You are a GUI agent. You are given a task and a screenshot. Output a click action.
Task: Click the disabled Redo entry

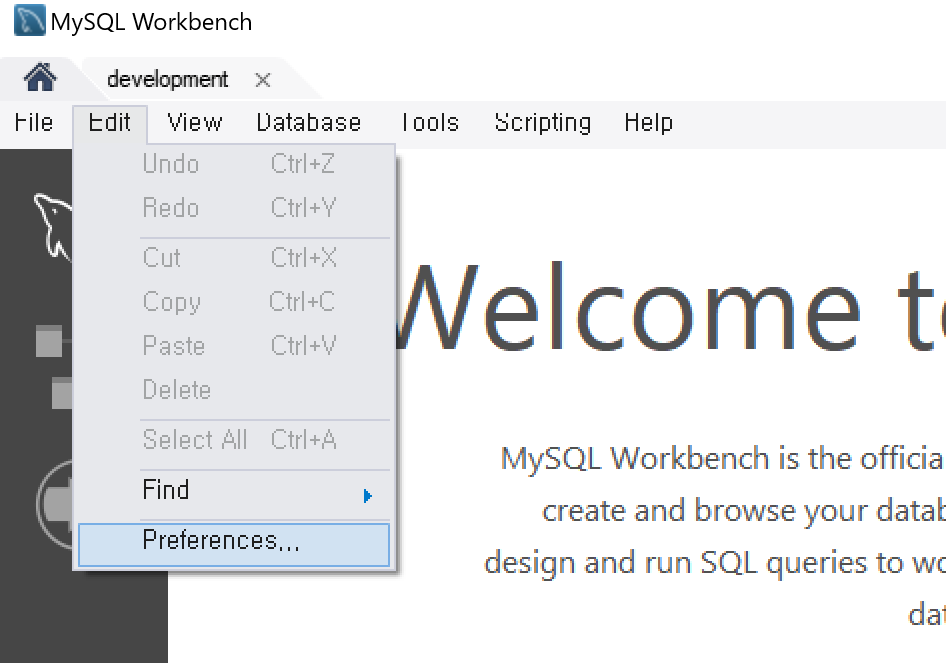tap(234, 208)
